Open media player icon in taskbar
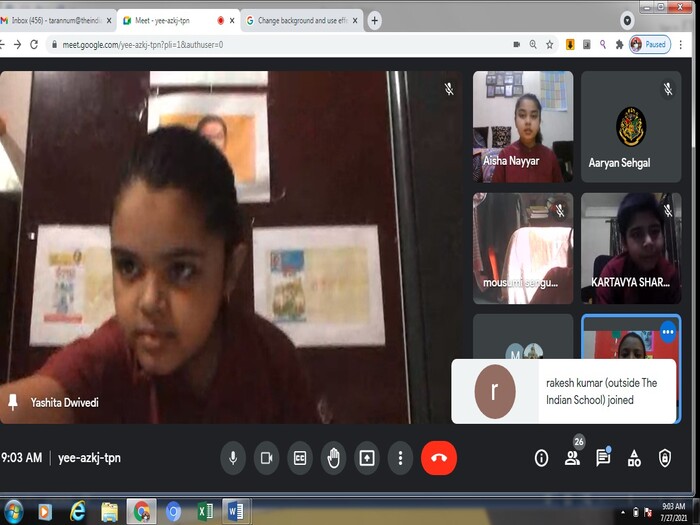 pyautogui.click(x=45, y=512)
